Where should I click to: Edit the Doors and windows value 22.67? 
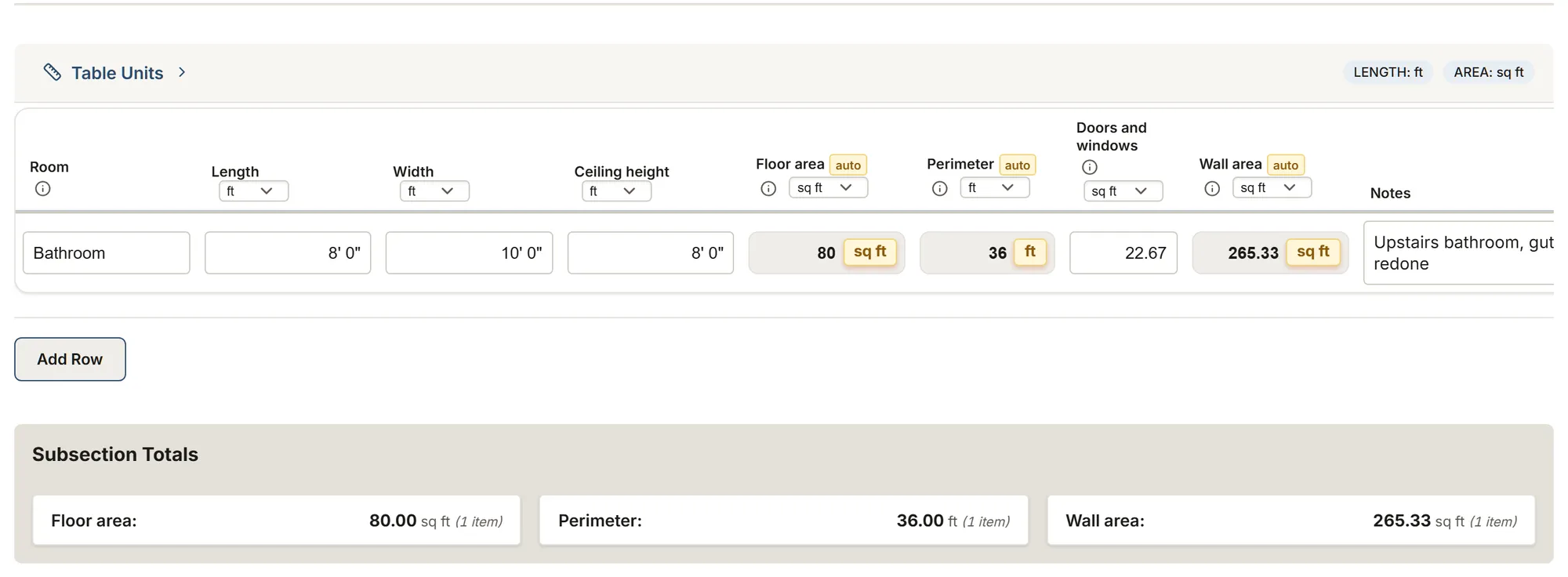coord(1123,252)
